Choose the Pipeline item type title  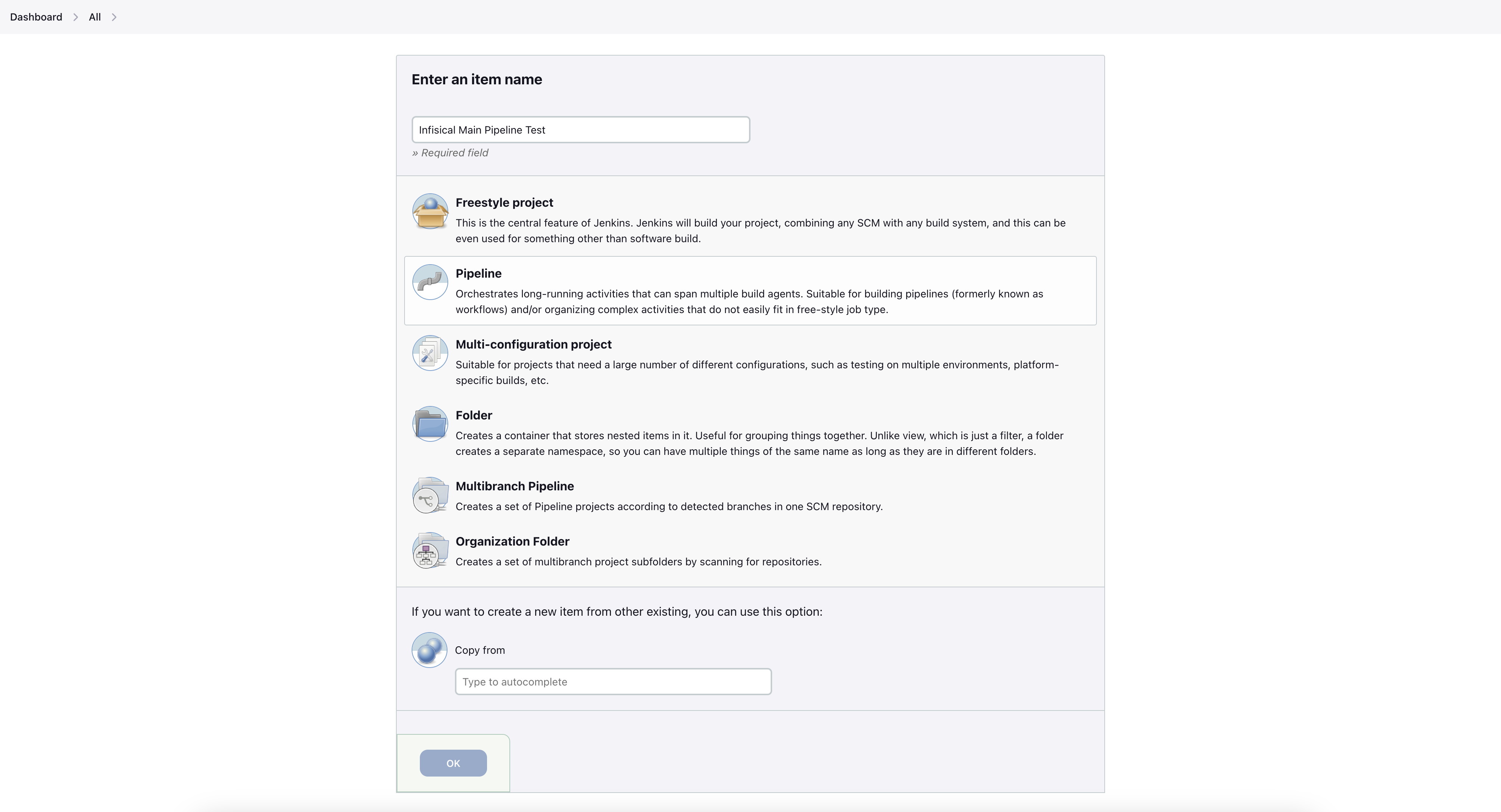coord(478,274)
